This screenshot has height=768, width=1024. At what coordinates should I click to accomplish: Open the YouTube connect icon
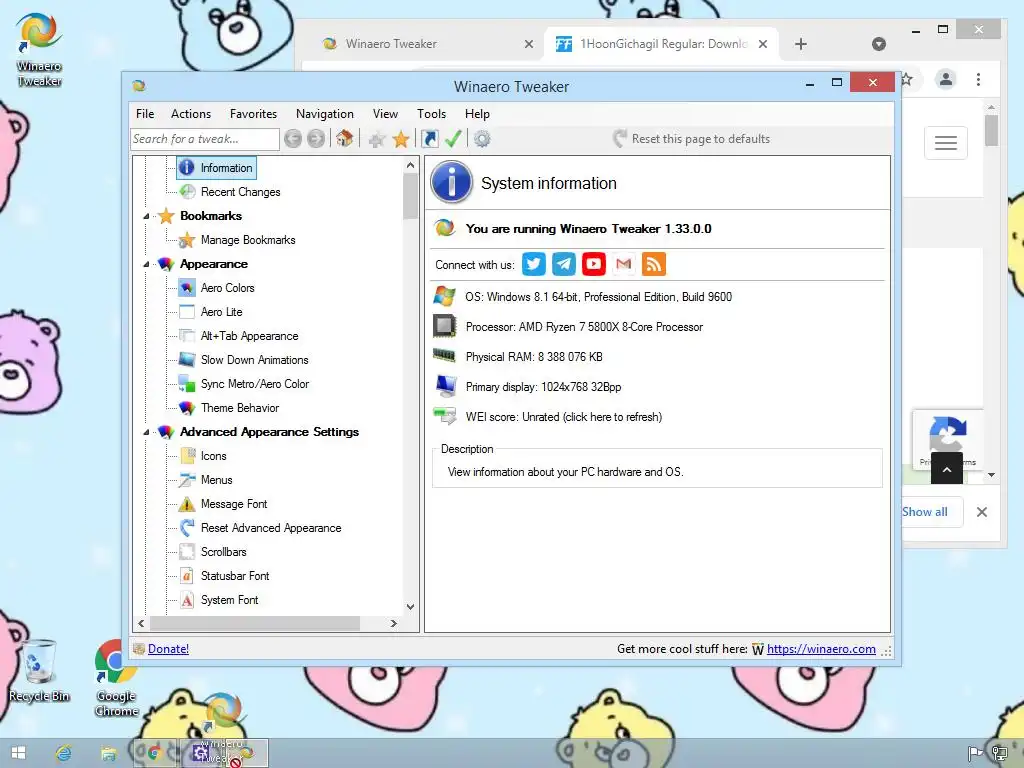click(594, 264)
